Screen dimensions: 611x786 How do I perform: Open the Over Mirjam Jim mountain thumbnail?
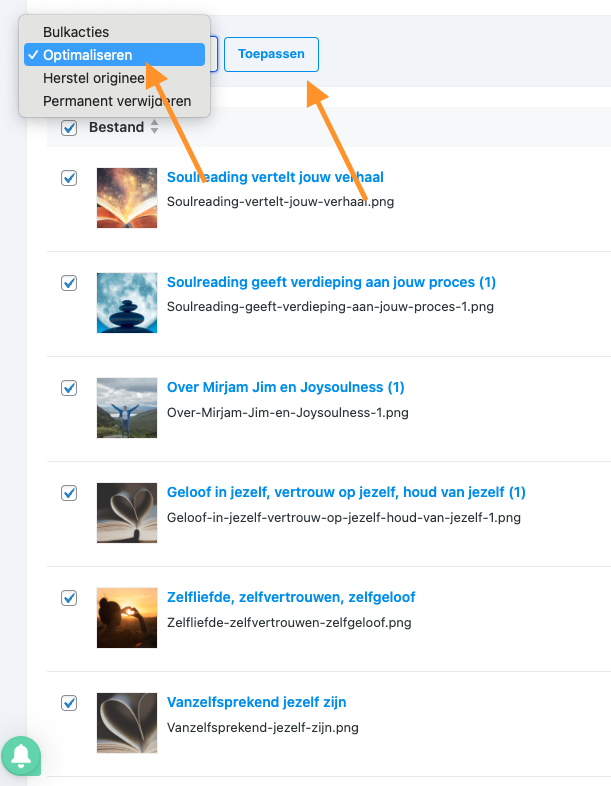(127, 408)
